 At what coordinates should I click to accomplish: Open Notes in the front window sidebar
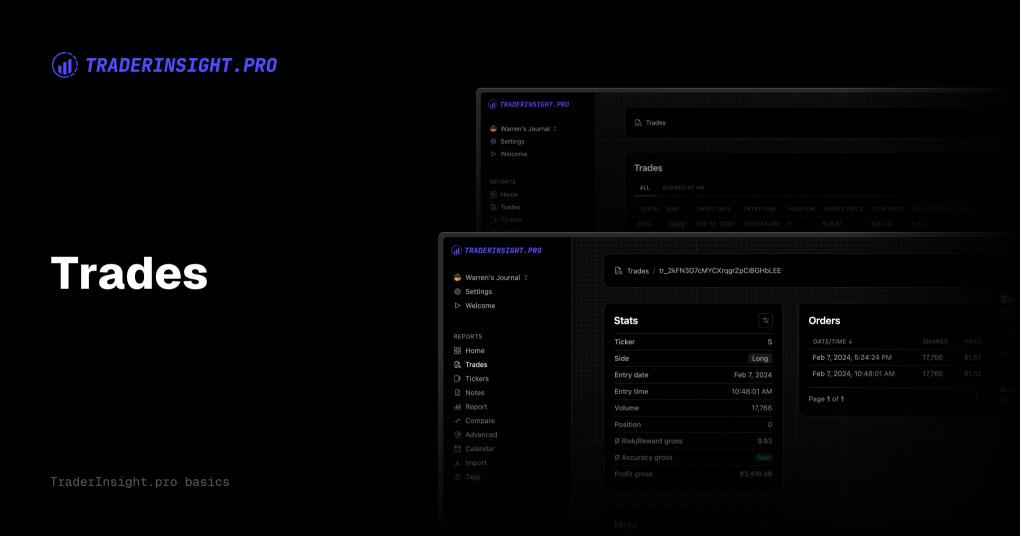pos(469,393)
